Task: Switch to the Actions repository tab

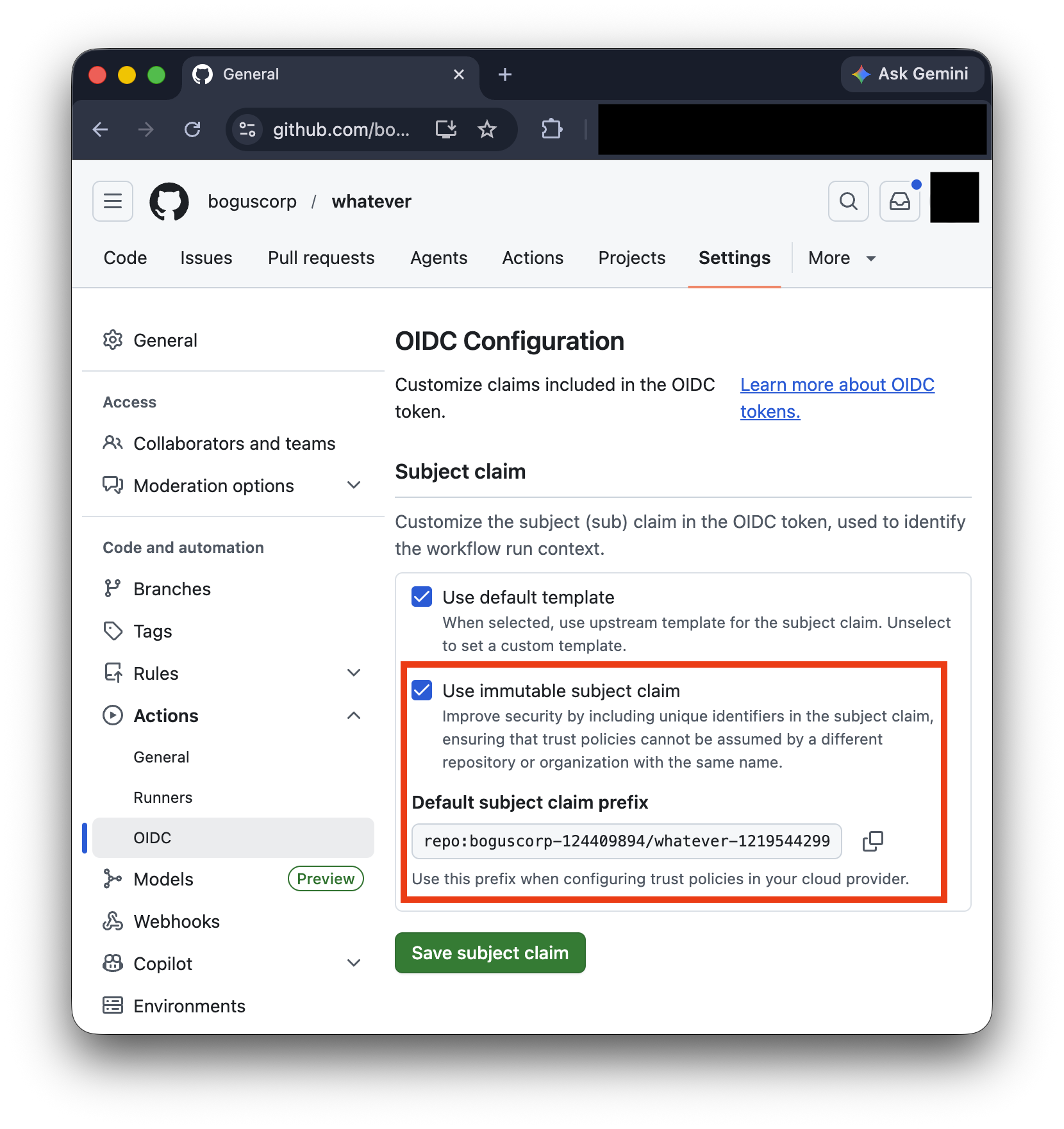Action: (533, 258)
